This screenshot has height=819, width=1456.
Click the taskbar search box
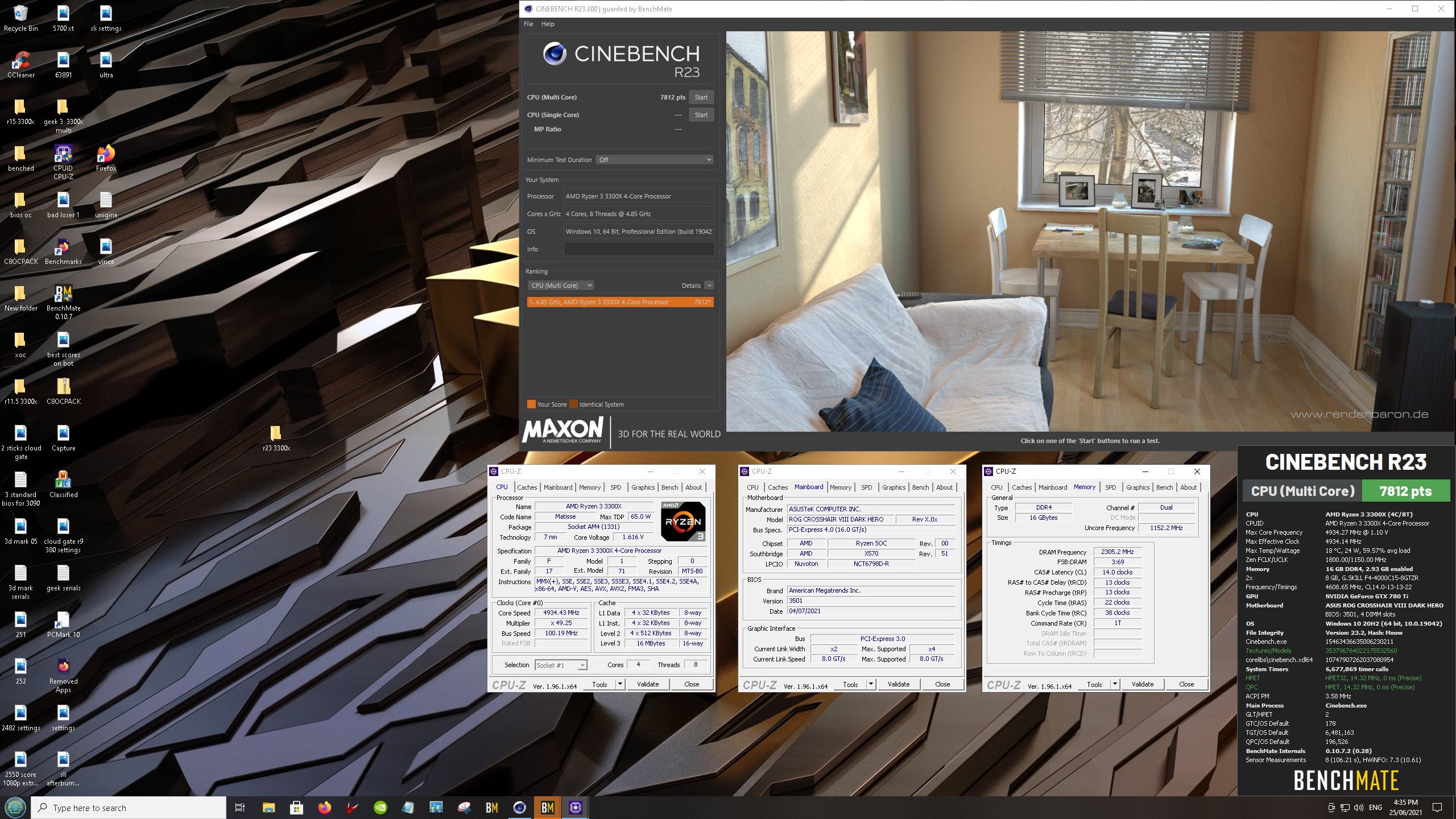[x=128, y=808]
